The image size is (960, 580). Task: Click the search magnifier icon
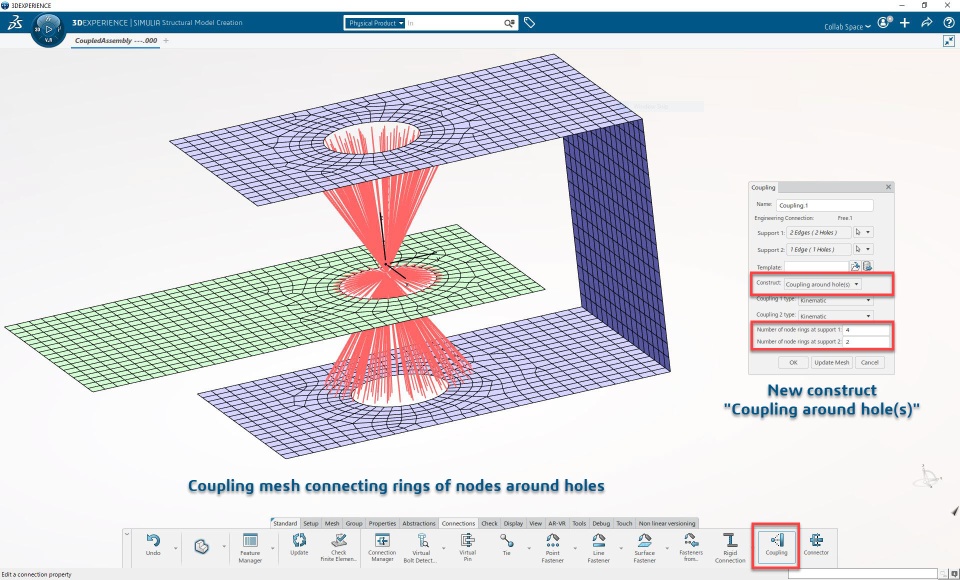click(509, 23)
